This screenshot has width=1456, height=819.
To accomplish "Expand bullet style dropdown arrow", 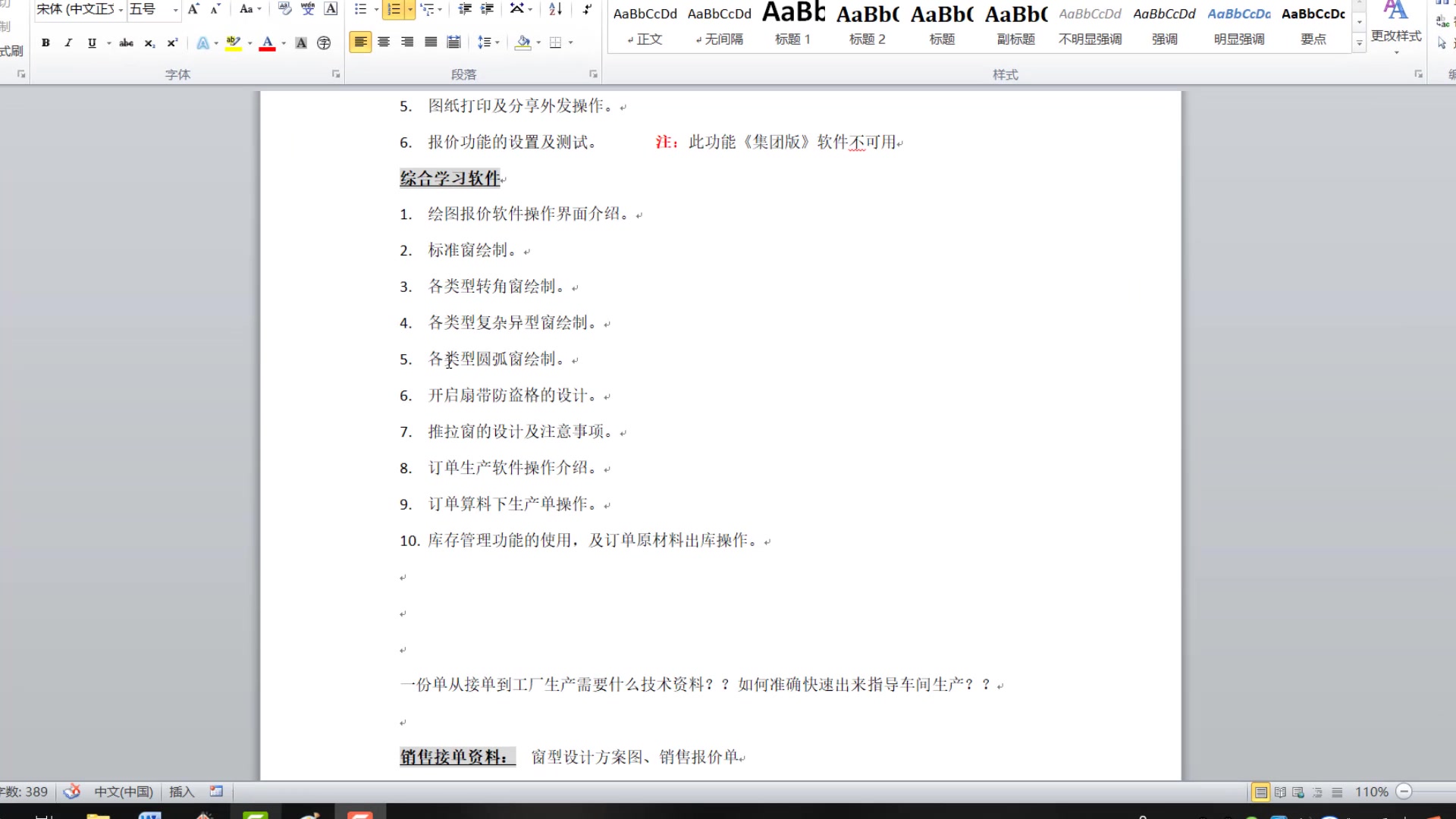I will pyautogui.click(x=377, y=9).
